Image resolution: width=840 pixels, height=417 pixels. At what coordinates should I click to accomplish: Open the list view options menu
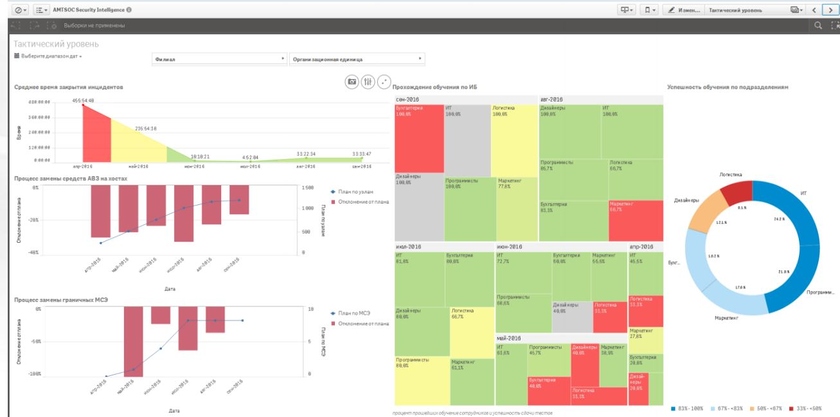(42, 9)
